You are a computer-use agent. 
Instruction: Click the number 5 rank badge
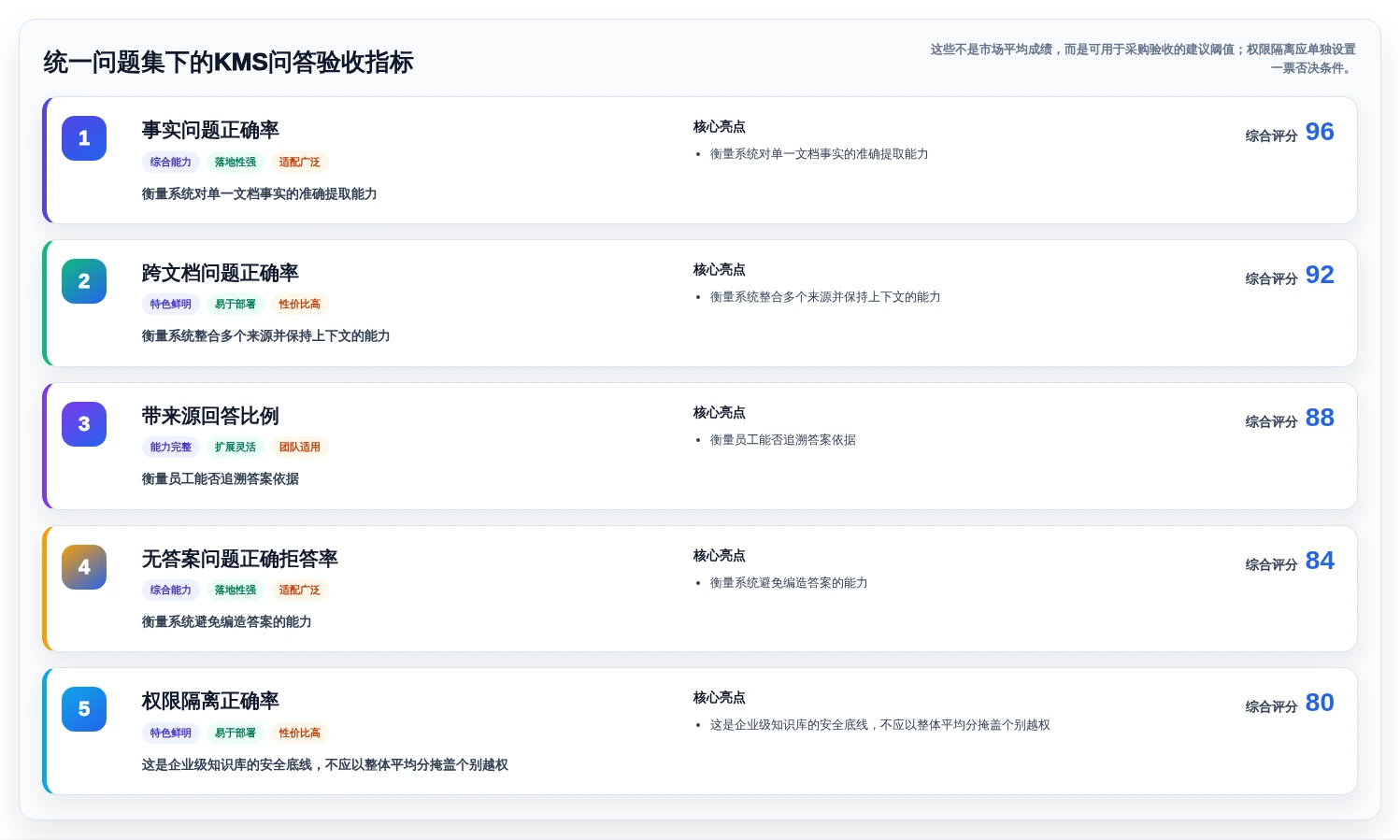pos(84,709)
